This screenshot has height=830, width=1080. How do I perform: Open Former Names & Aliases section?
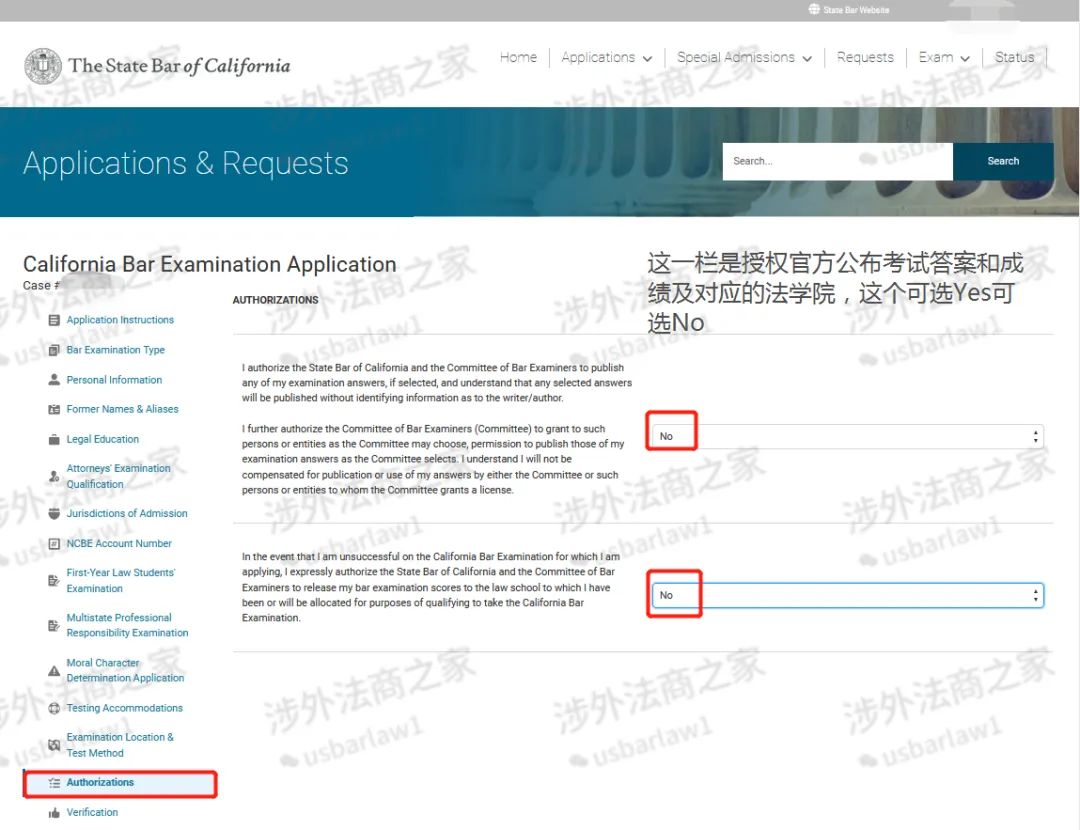pos(123,409)
